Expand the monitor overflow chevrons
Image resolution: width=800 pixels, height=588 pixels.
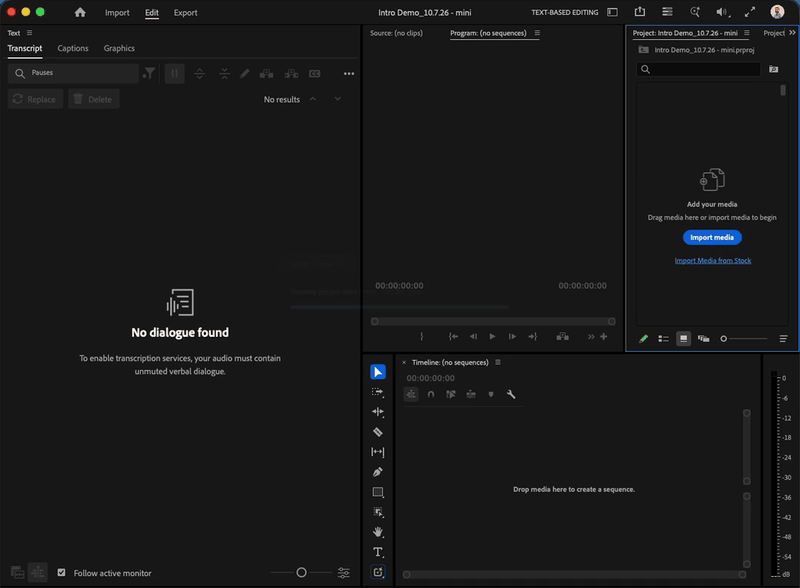591,336
